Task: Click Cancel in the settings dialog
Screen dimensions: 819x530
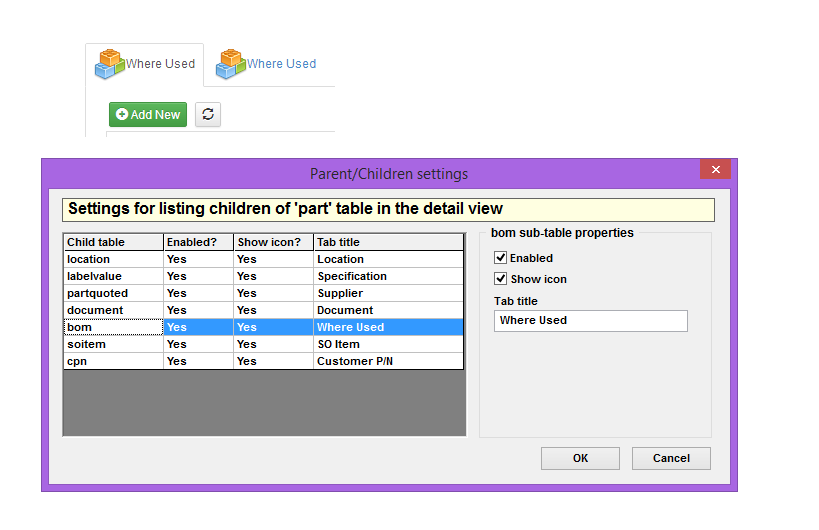Action: click(x=671, y=458)
